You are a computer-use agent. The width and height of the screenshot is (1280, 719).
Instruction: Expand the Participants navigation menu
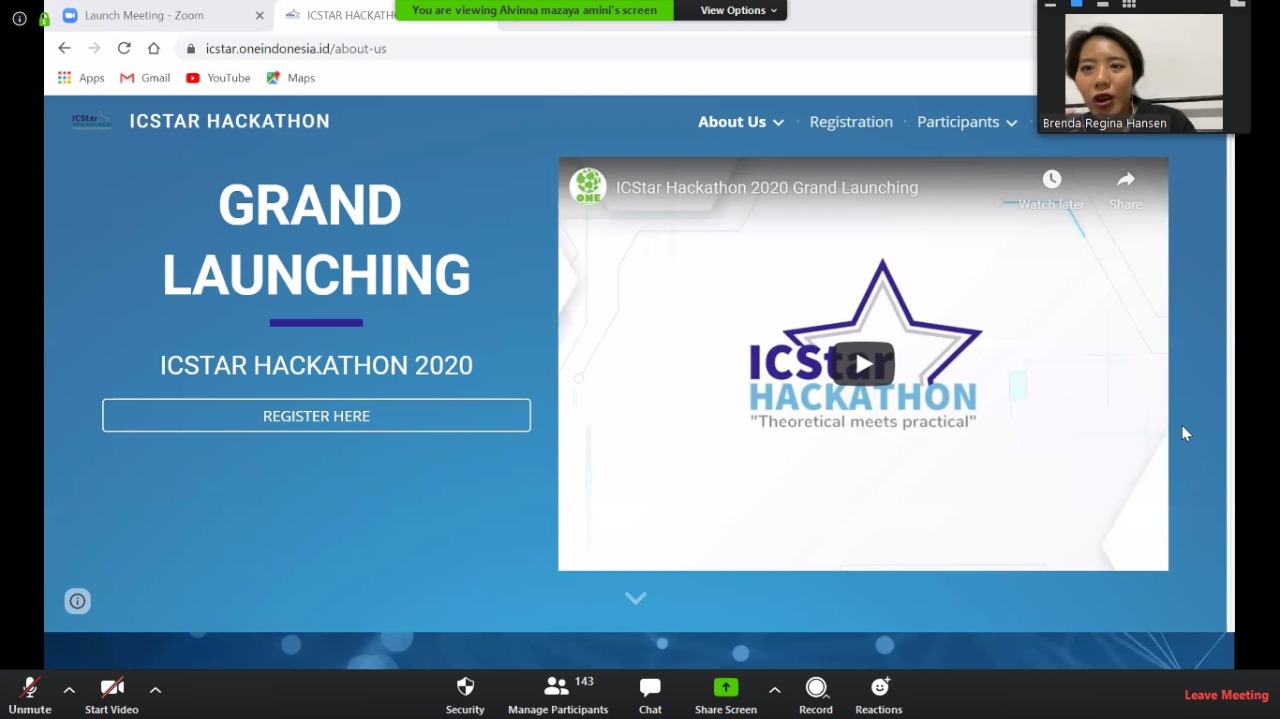(x=967, y=122)
